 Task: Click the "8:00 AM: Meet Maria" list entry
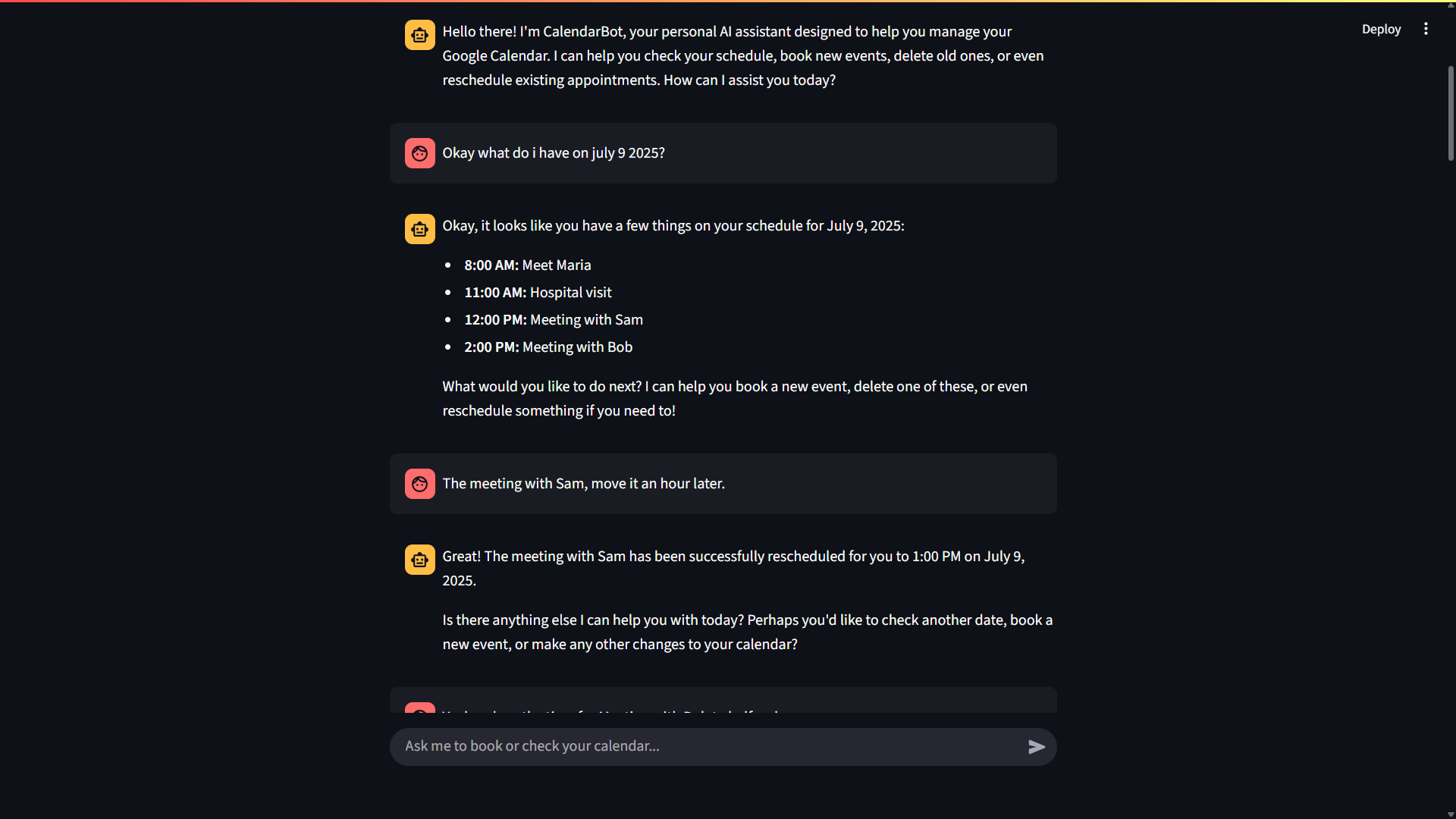[x=528, y=265]
